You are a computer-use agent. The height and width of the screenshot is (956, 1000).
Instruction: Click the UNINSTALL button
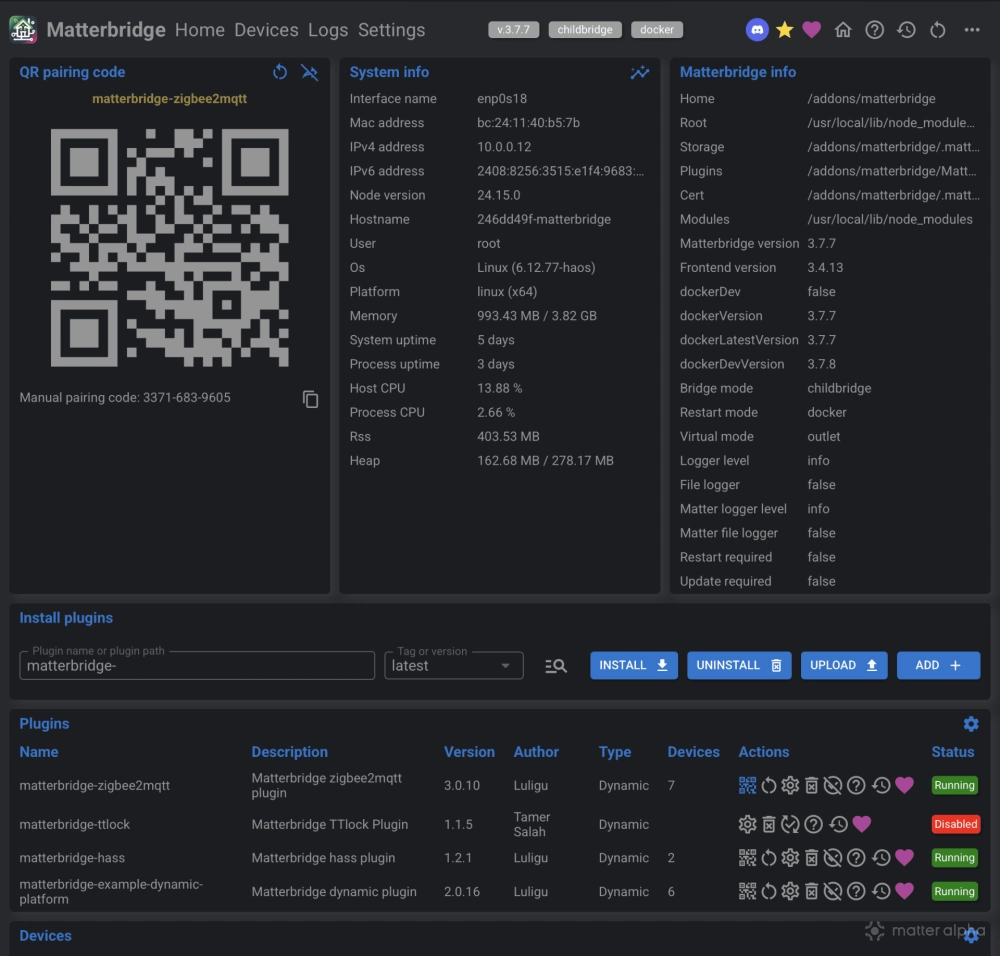click(739, 665)
